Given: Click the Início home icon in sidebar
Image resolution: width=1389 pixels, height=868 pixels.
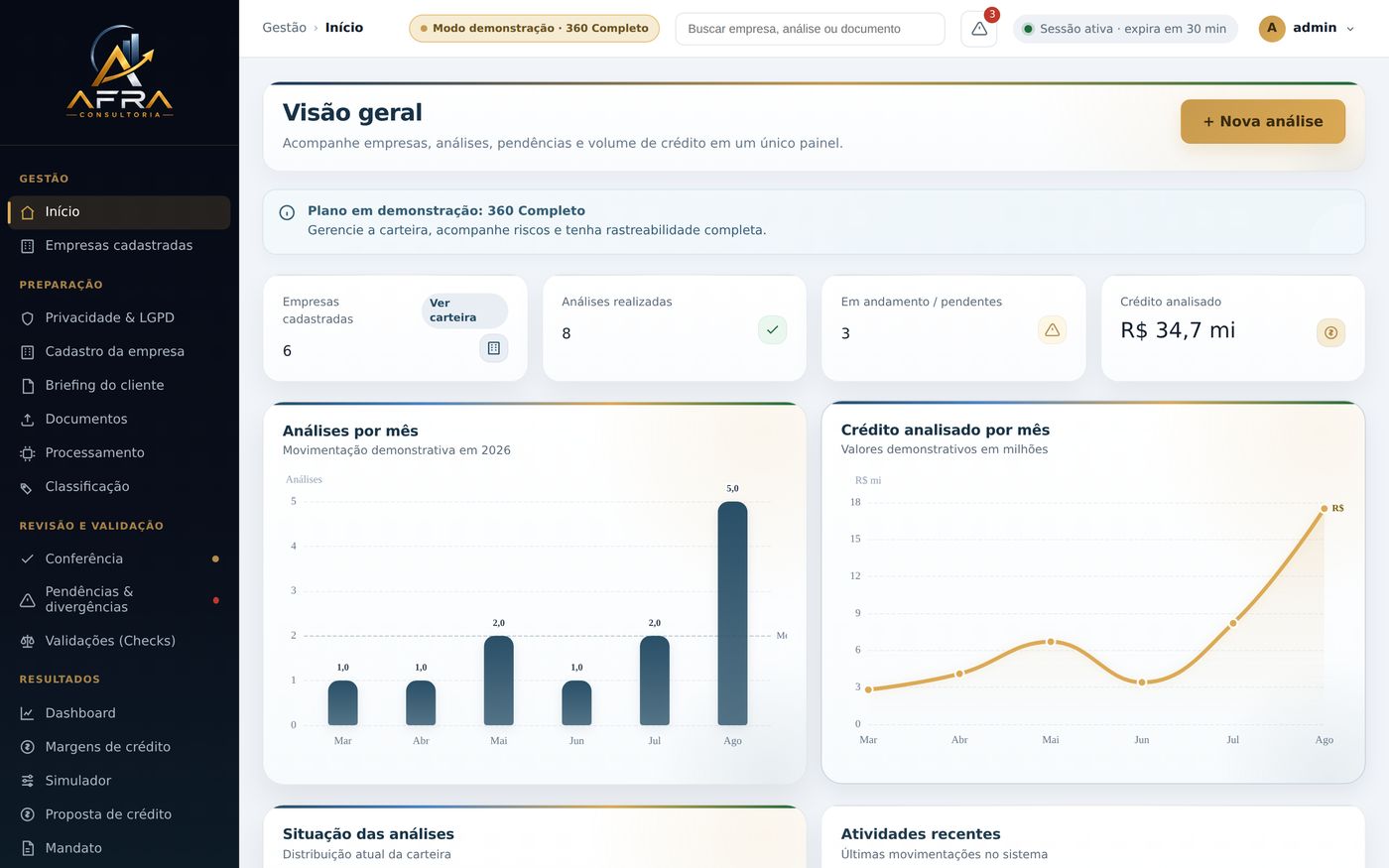Looking at the screenshot, I should coord(28,212).
